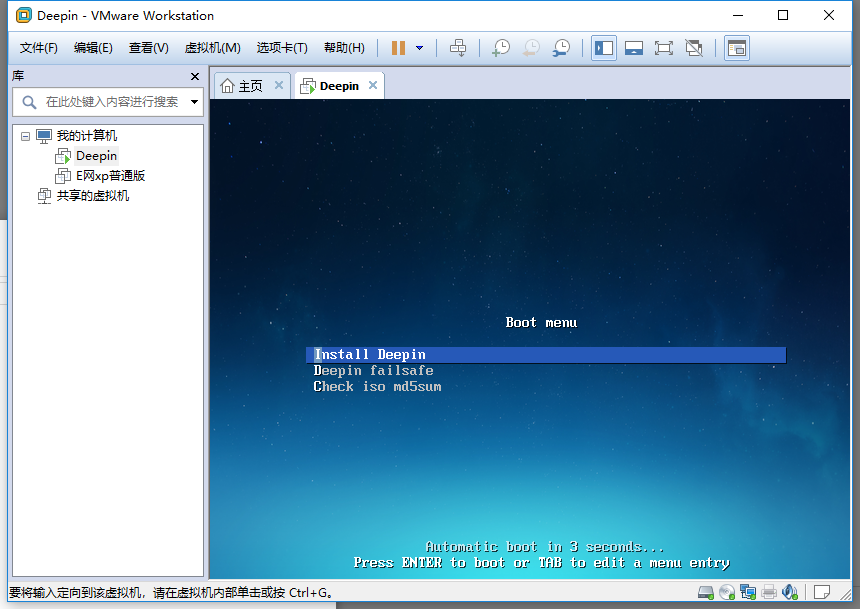This screenshot has height=609, width=860.
Task: Select the Deepin VM in the library
Action: click(97, 156)
